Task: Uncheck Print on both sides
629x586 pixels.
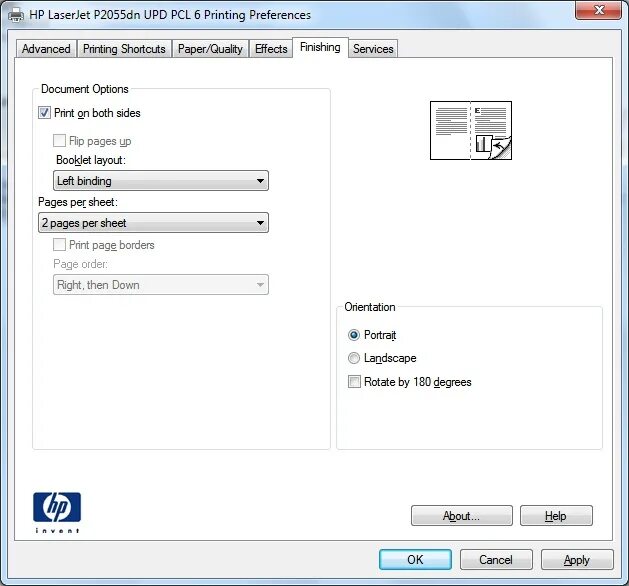Action: pos(44,113)
